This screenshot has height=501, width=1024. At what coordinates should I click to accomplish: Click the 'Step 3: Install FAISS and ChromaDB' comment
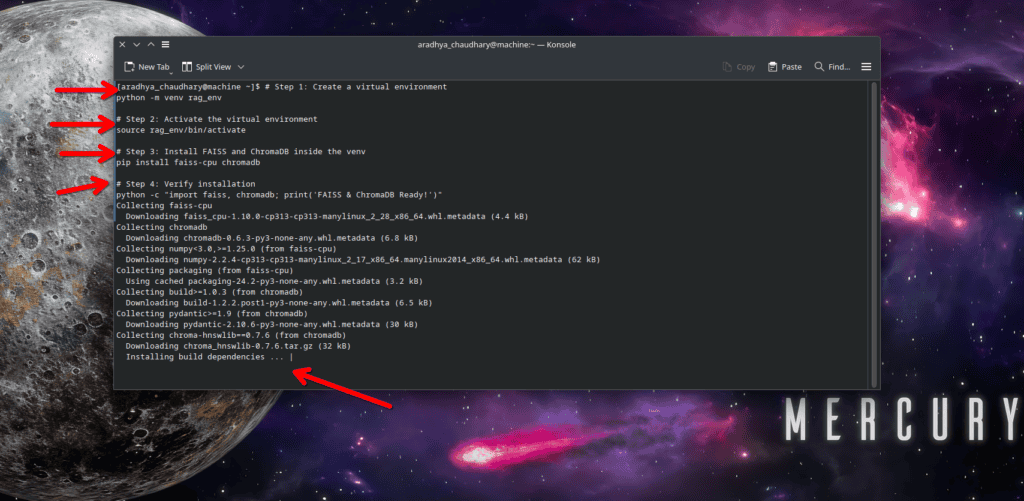coord(241,152)
